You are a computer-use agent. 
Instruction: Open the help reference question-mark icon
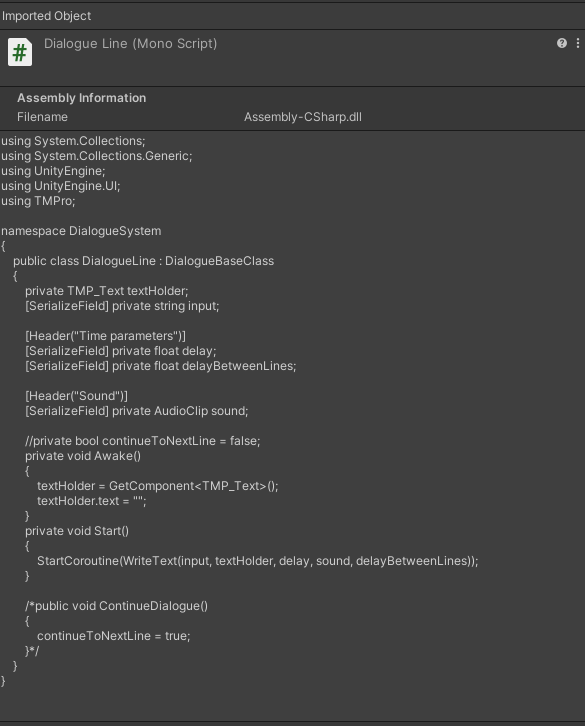tap(562, 43)
